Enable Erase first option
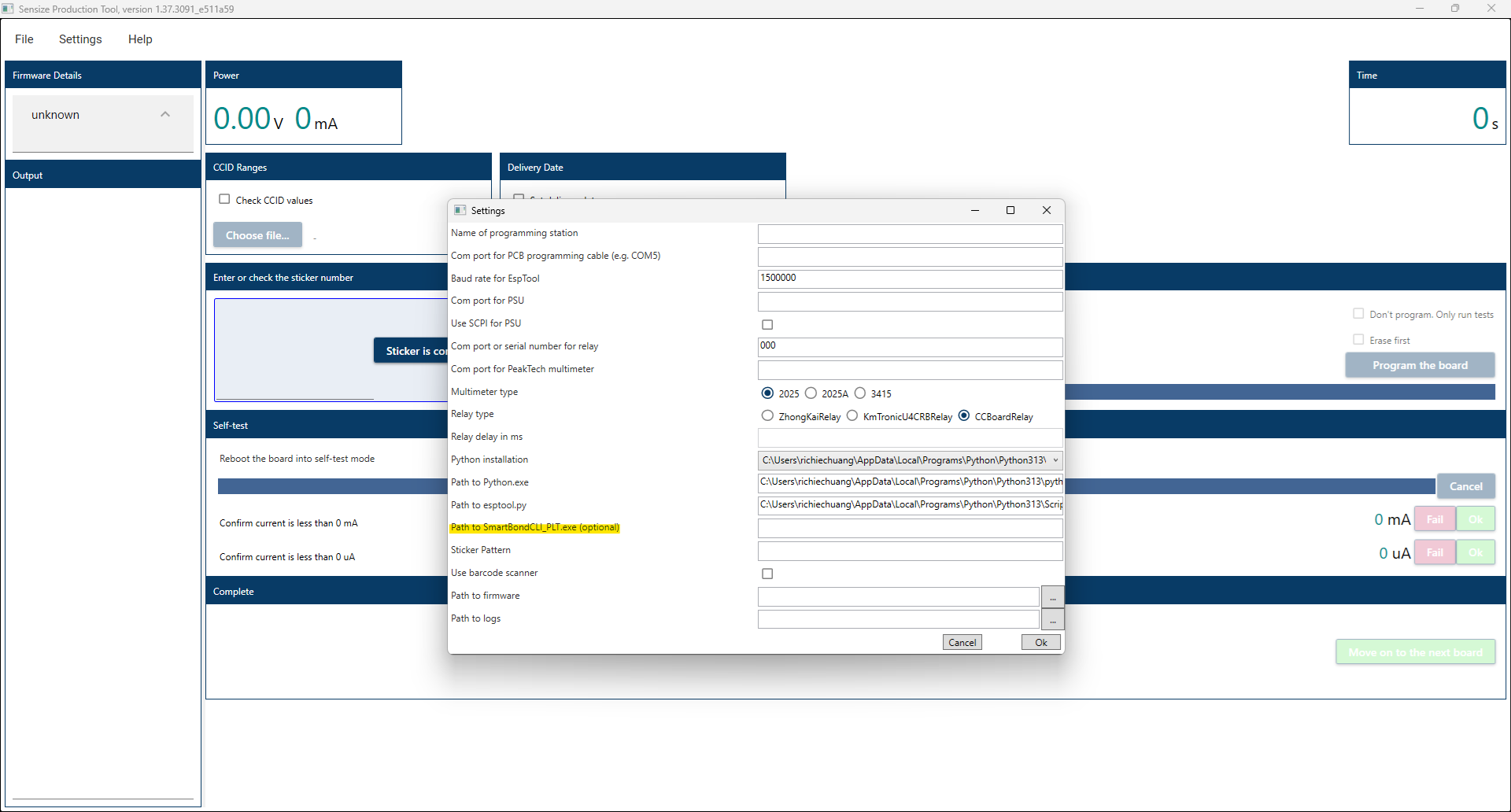 [x=1358, y=338]
